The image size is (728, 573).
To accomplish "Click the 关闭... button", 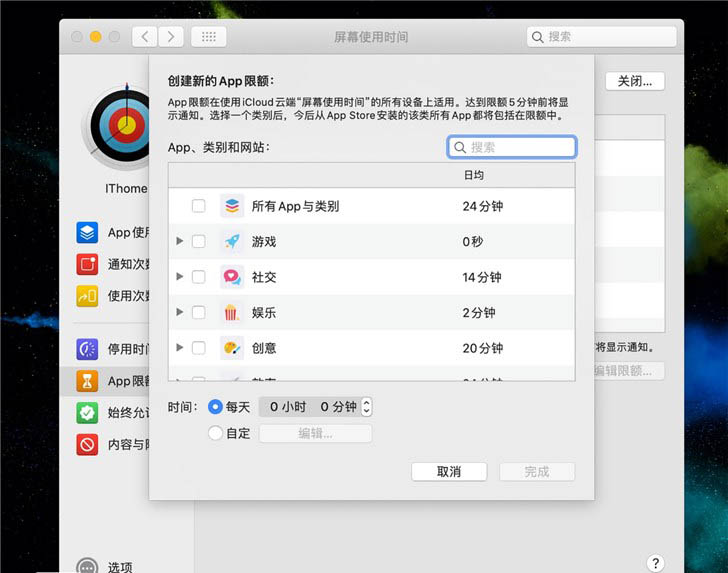I will [x=635, y=82].
